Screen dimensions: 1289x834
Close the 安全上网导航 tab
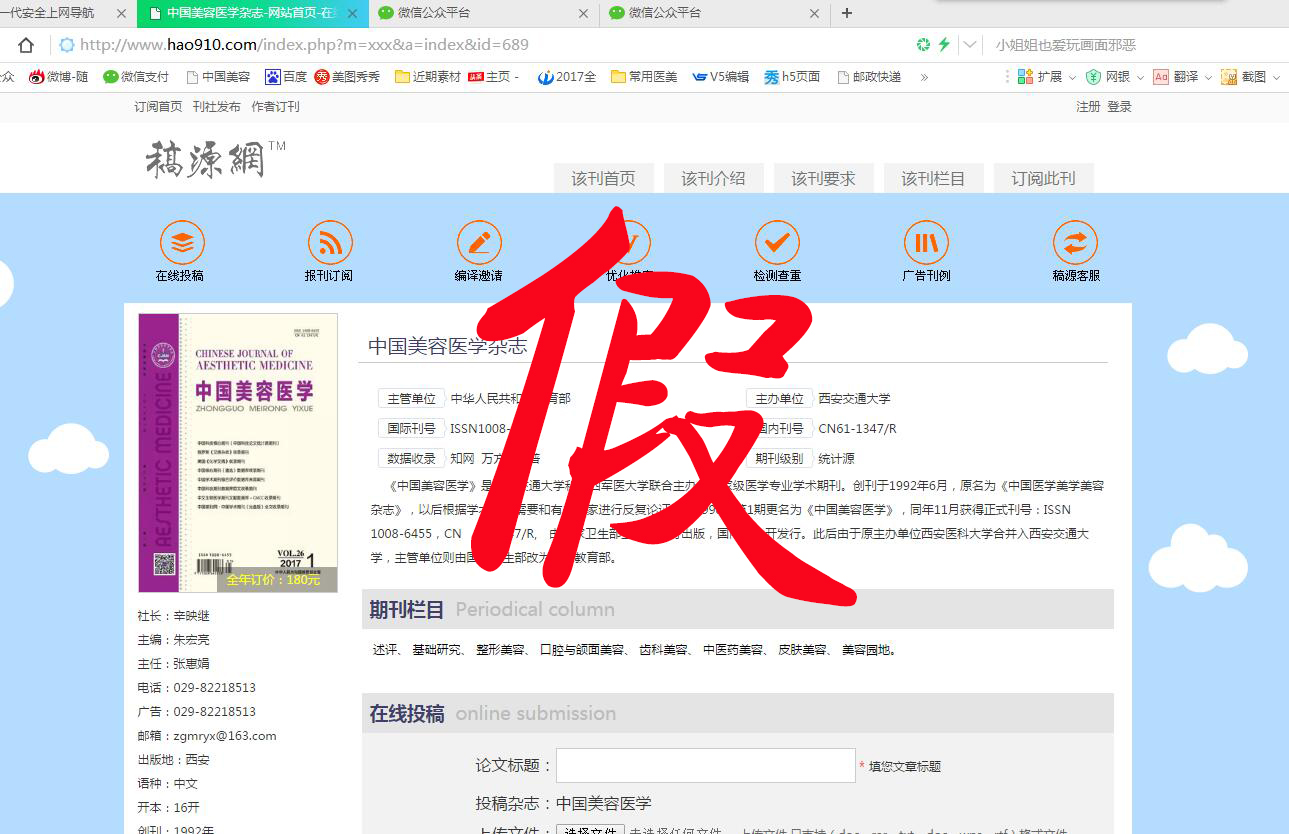pyautogui.click(x=121, y=14)
